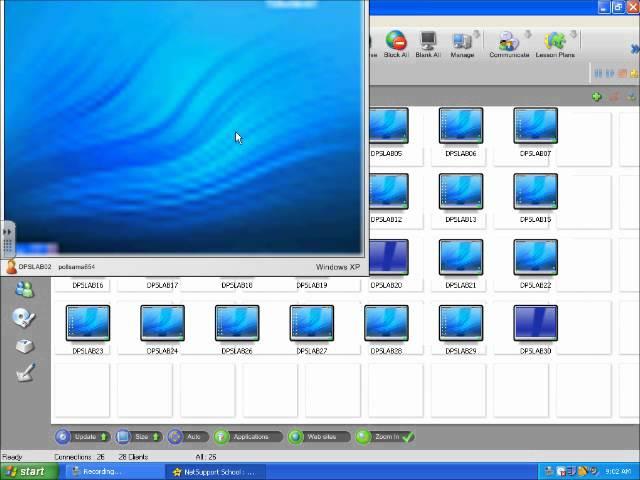Viewport: 640px width, 480px height.
Task: Toggle the Auto button in bottom bar
Action: [188, 437]
